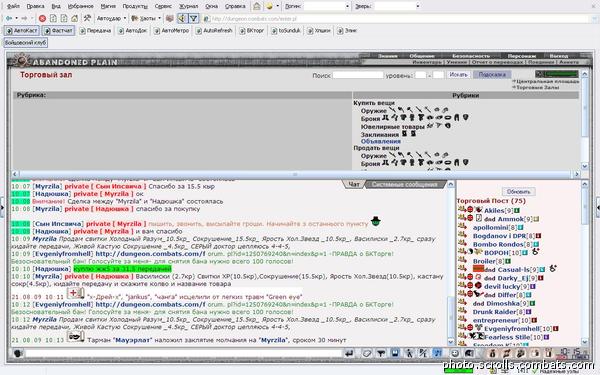The width and height of the screenshot is (600, 375).
Task: Toggle the АвтоКаст option button
Action: [x=21, y=31]
